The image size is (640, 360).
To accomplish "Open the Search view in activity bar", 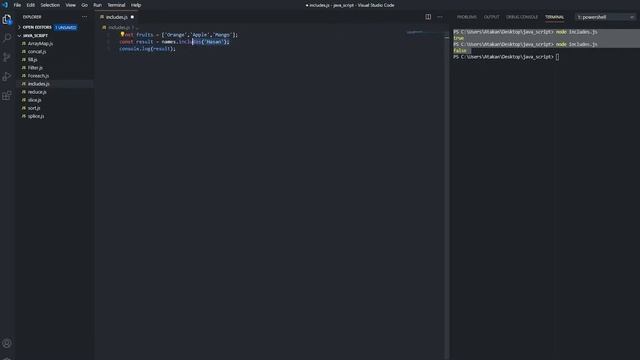I will (7, 38).
